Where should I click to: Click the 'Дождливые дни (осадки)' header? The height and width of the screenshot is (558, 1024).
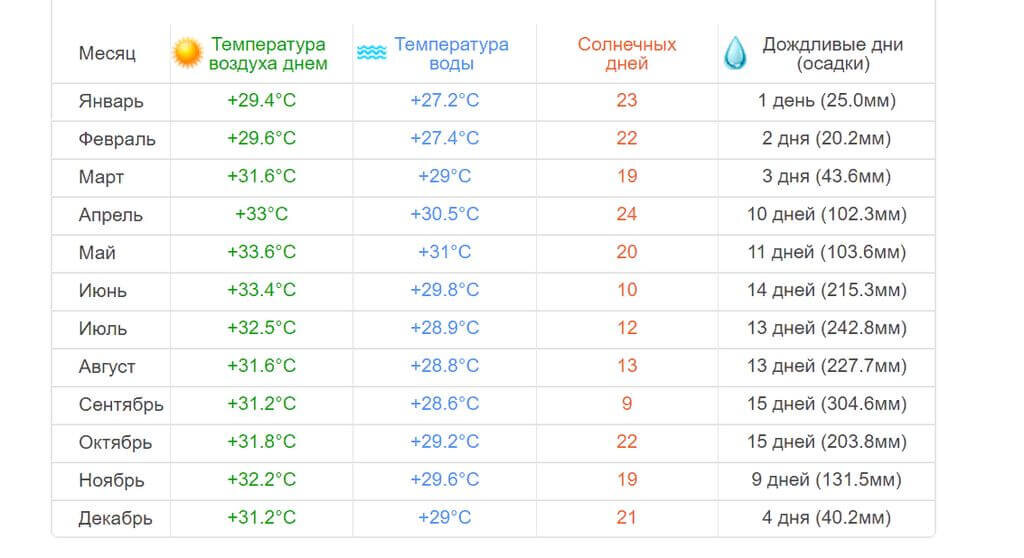pos(833,54)
